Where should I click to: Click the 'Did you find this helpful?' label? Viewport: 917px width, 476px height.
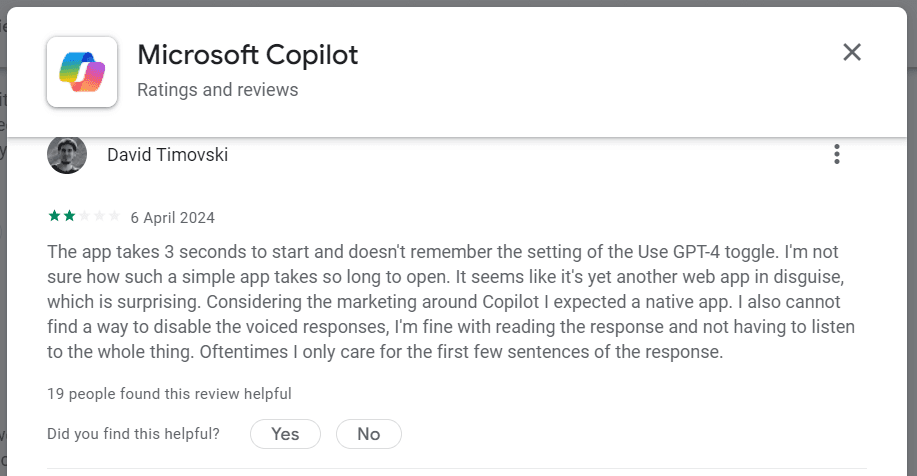click(x=133, y=434)
